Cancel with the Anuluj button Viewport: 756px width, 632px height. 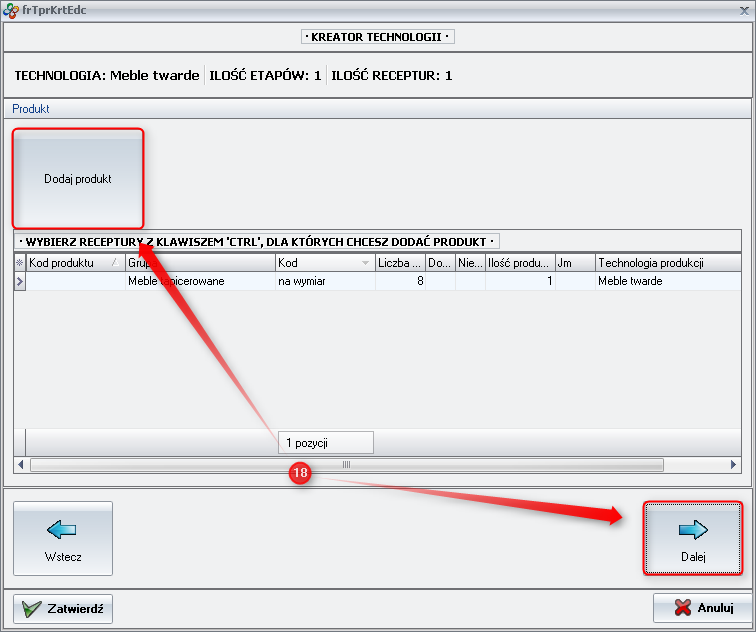(x=703, y=607)
